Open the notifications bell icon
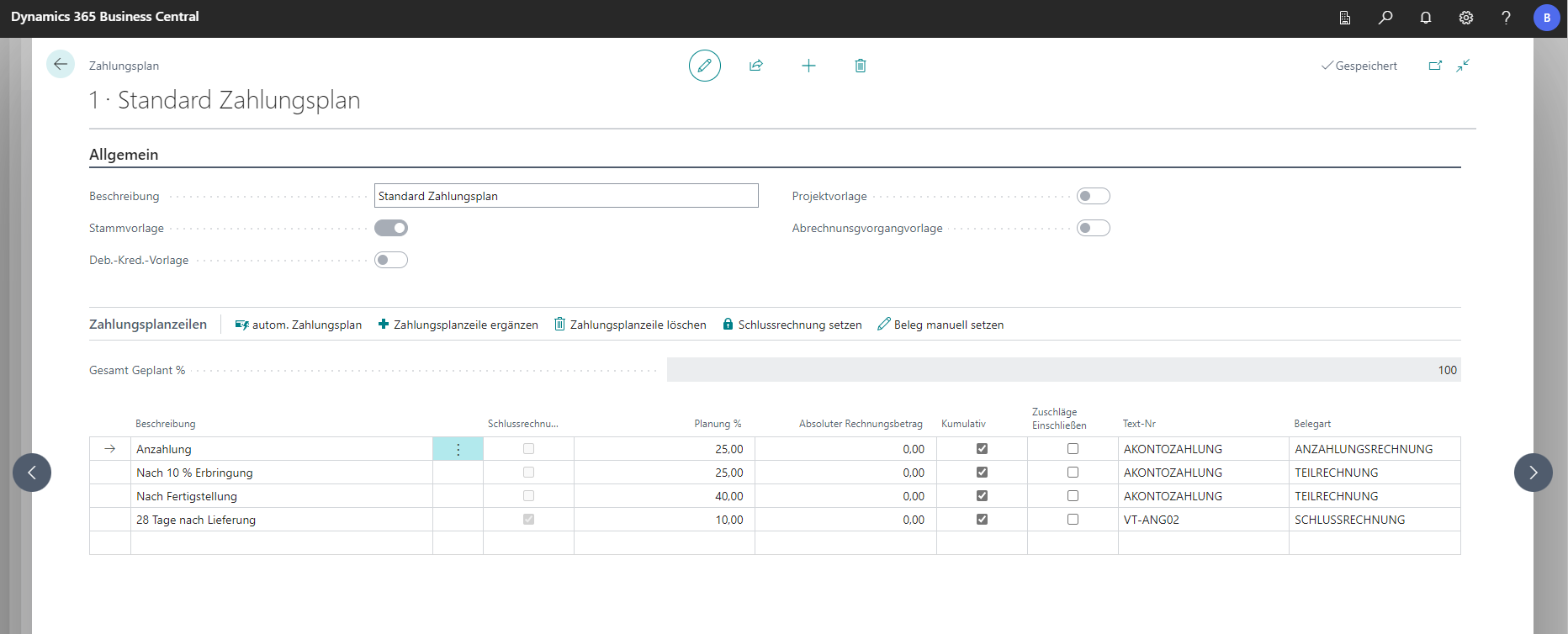 1425,18
